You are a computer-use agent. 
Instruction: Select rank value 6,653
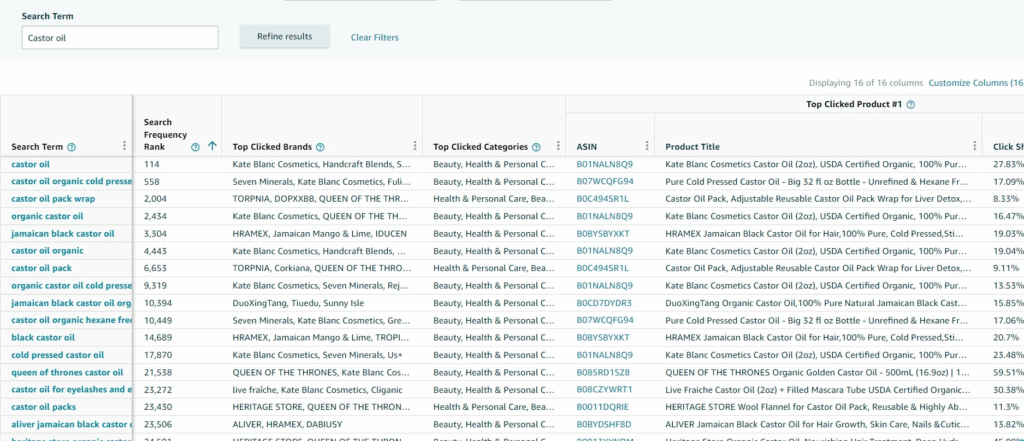coord(155,268)
